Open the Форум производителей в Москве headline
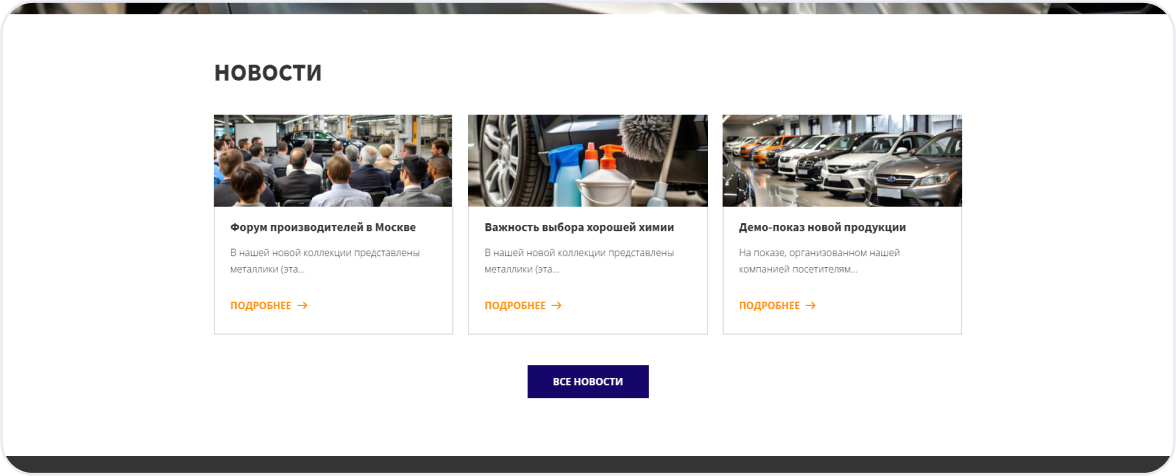Viewport: 1176px width, 476px height. [322, 227]
